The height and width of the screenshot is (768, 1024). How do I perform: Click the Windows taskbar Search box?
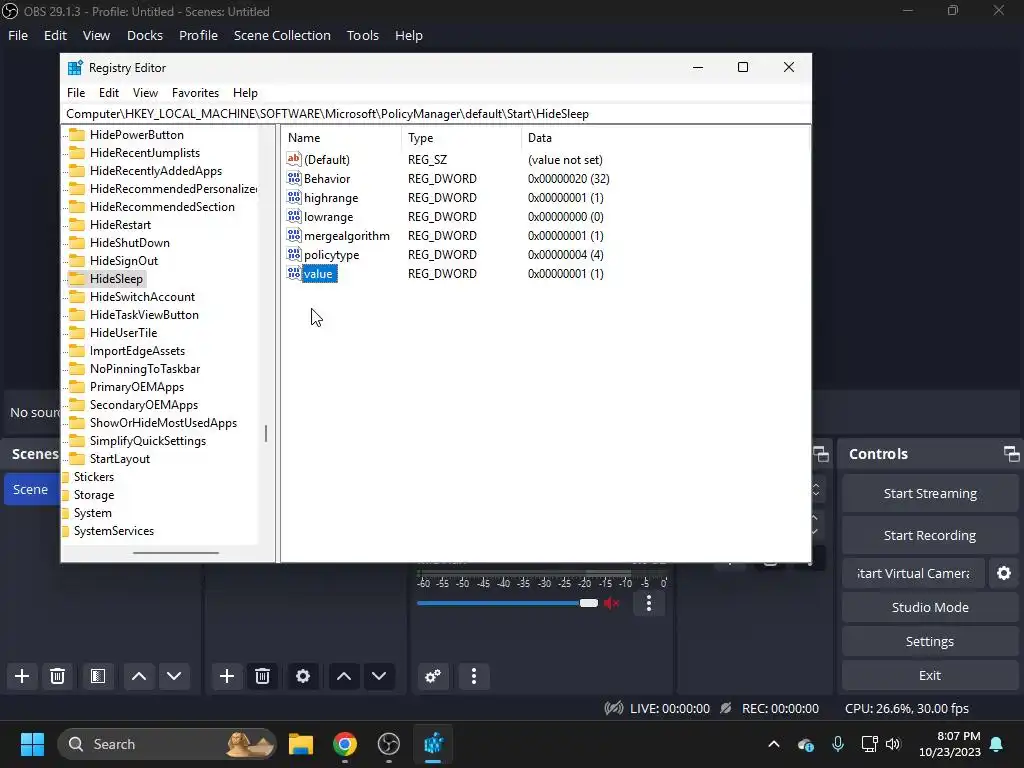click(x=167, y=744)
